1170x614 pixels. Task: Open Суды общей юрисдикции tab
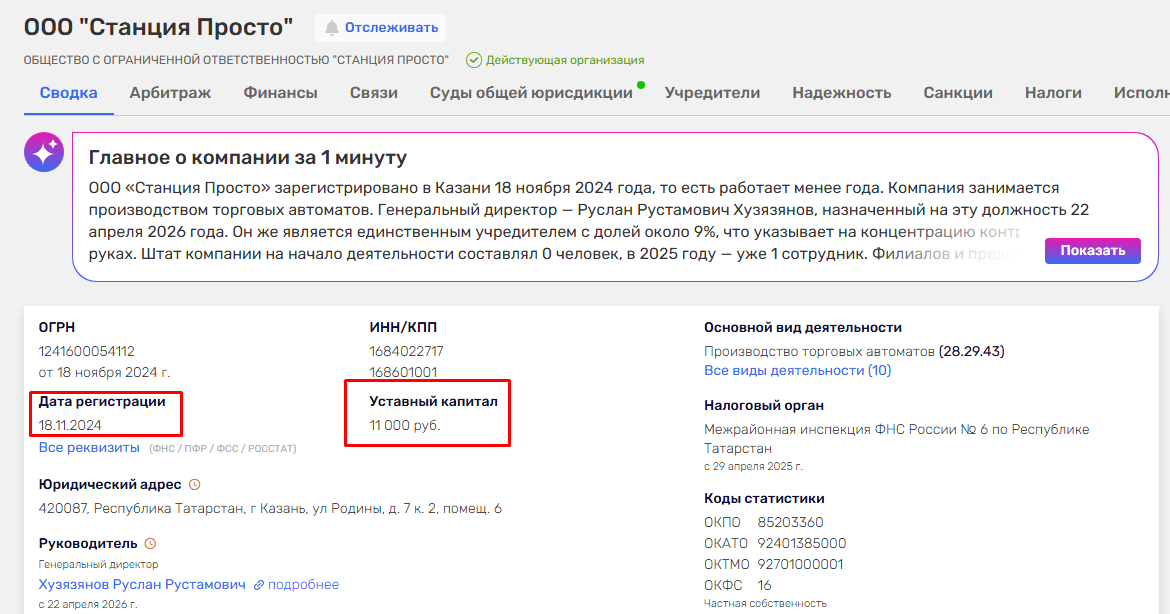[x=531, y=93]
